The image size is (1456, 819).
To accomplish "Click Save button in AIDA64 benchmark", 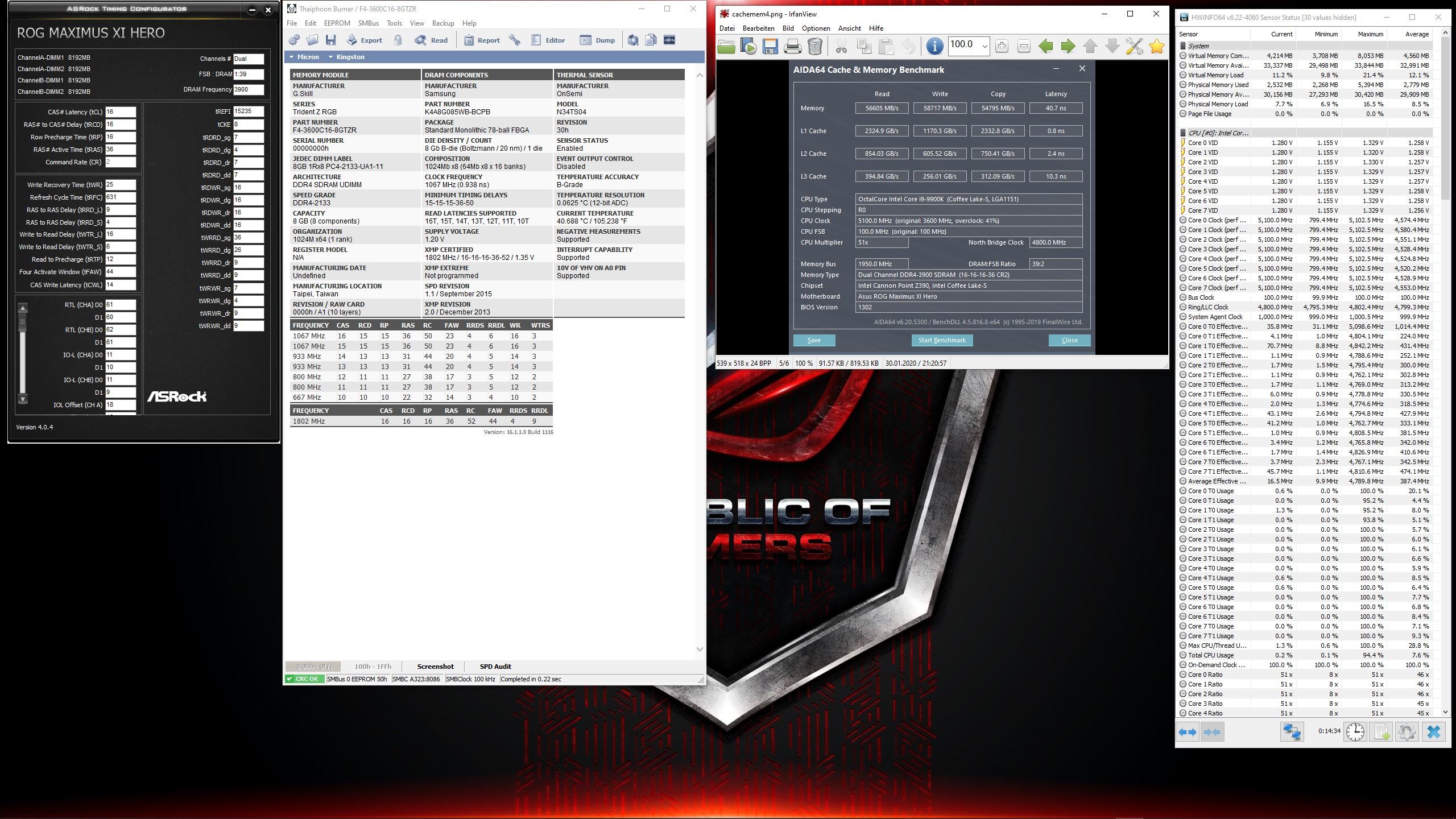I will point(814,340).
